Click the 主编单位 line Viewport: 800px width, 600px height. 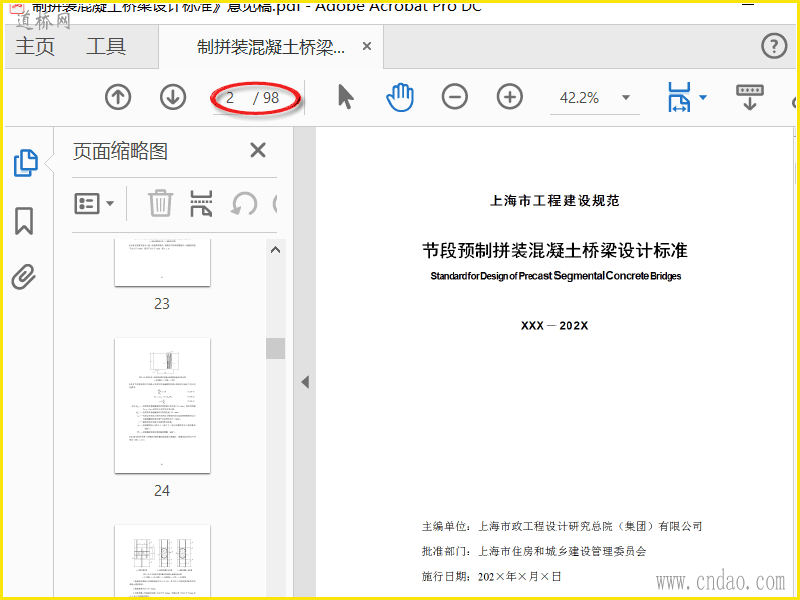(562, 526)
